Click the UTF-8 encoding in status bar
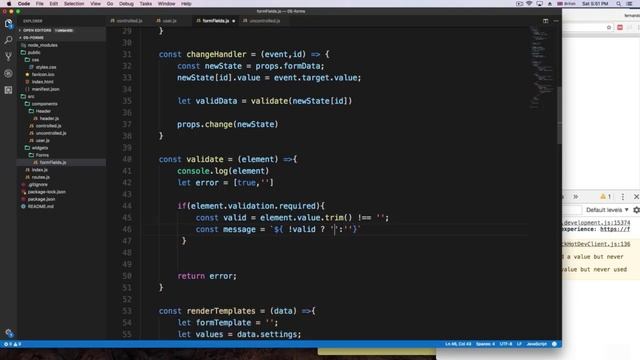 [506, 344]
